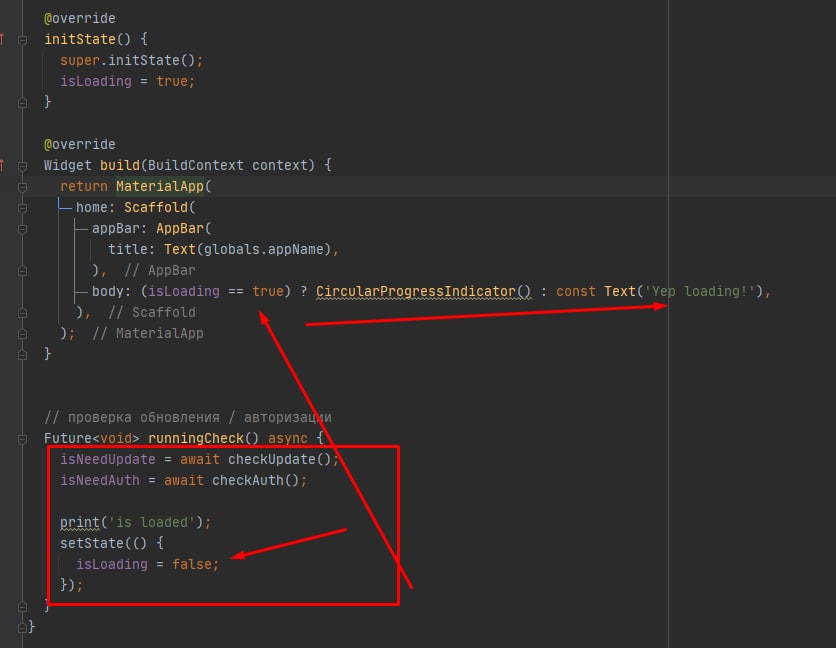This screenshot has width=836, height=648.
Task: Collapse the Widget build method fold marker
Action: tap(22, 166)
